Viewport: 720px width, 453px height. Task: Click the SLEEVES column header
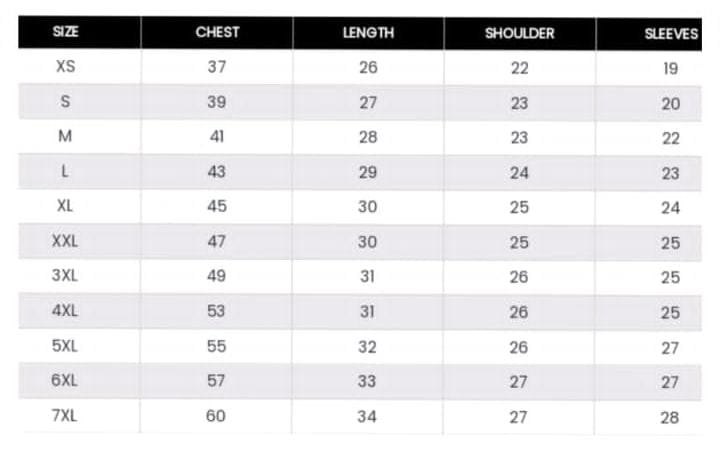coord(671,34)
